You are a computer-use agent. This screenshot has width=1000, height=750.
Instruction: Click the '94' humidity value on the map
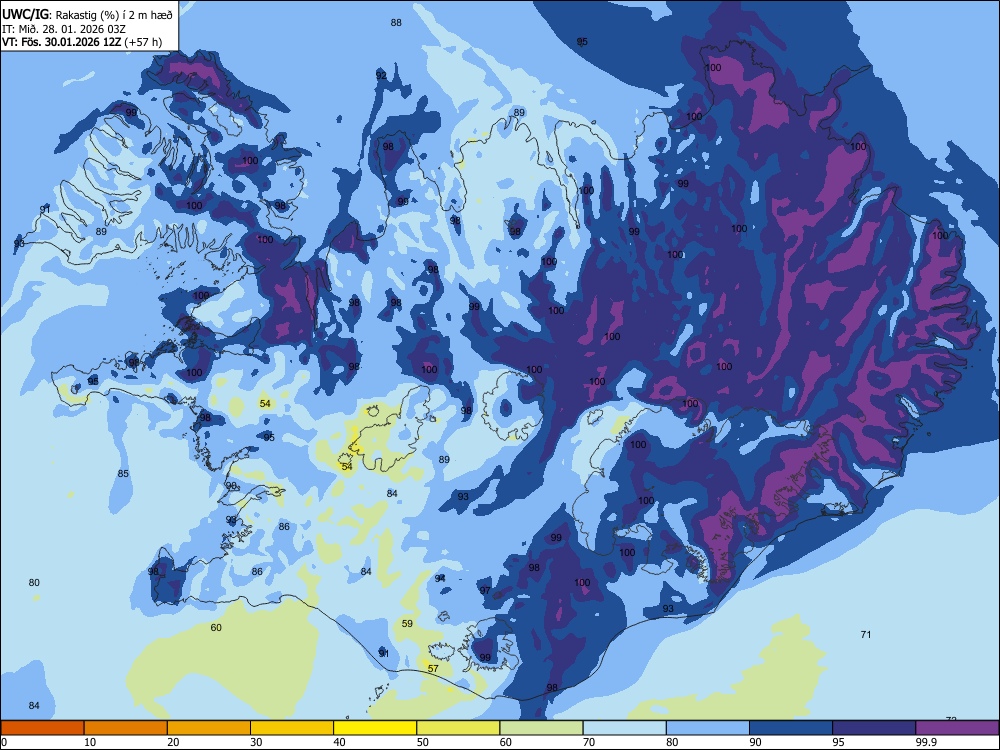click(440, 578)
